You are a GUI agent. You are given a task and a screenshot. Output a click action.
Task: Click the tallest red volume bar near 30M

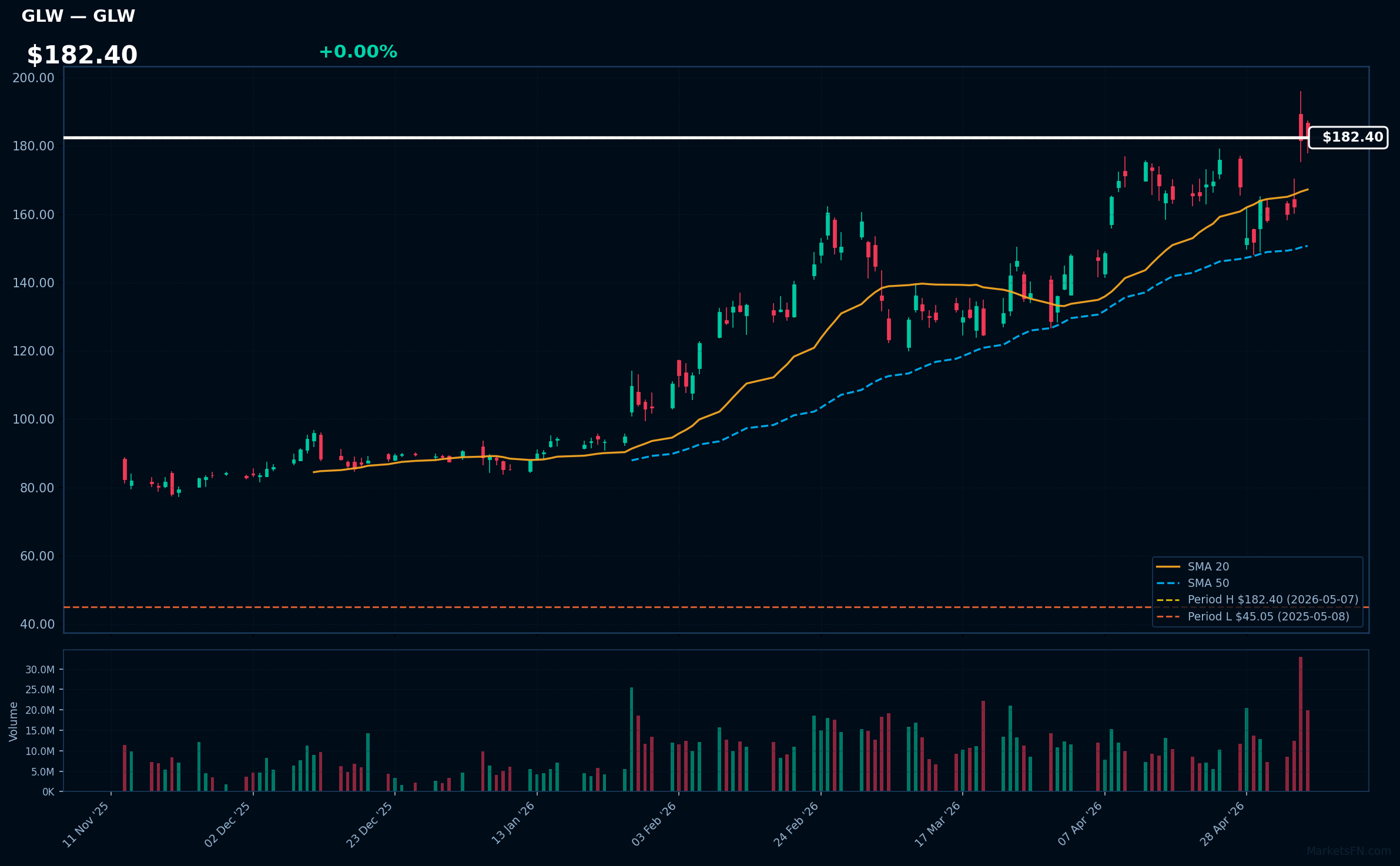pos(1301,724)
